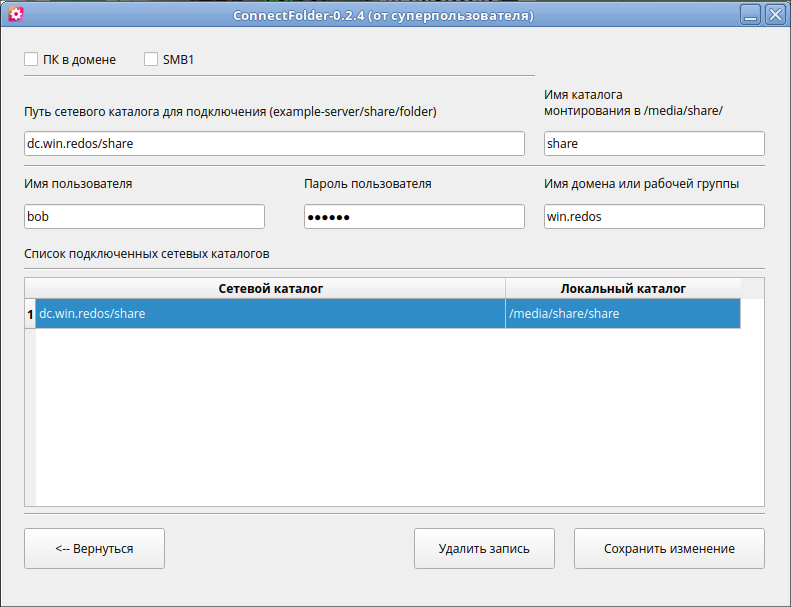This screenshot has height=607, width=791.
Task: Select the dc.win.redos/share table cell
Action: pos(270,314)
